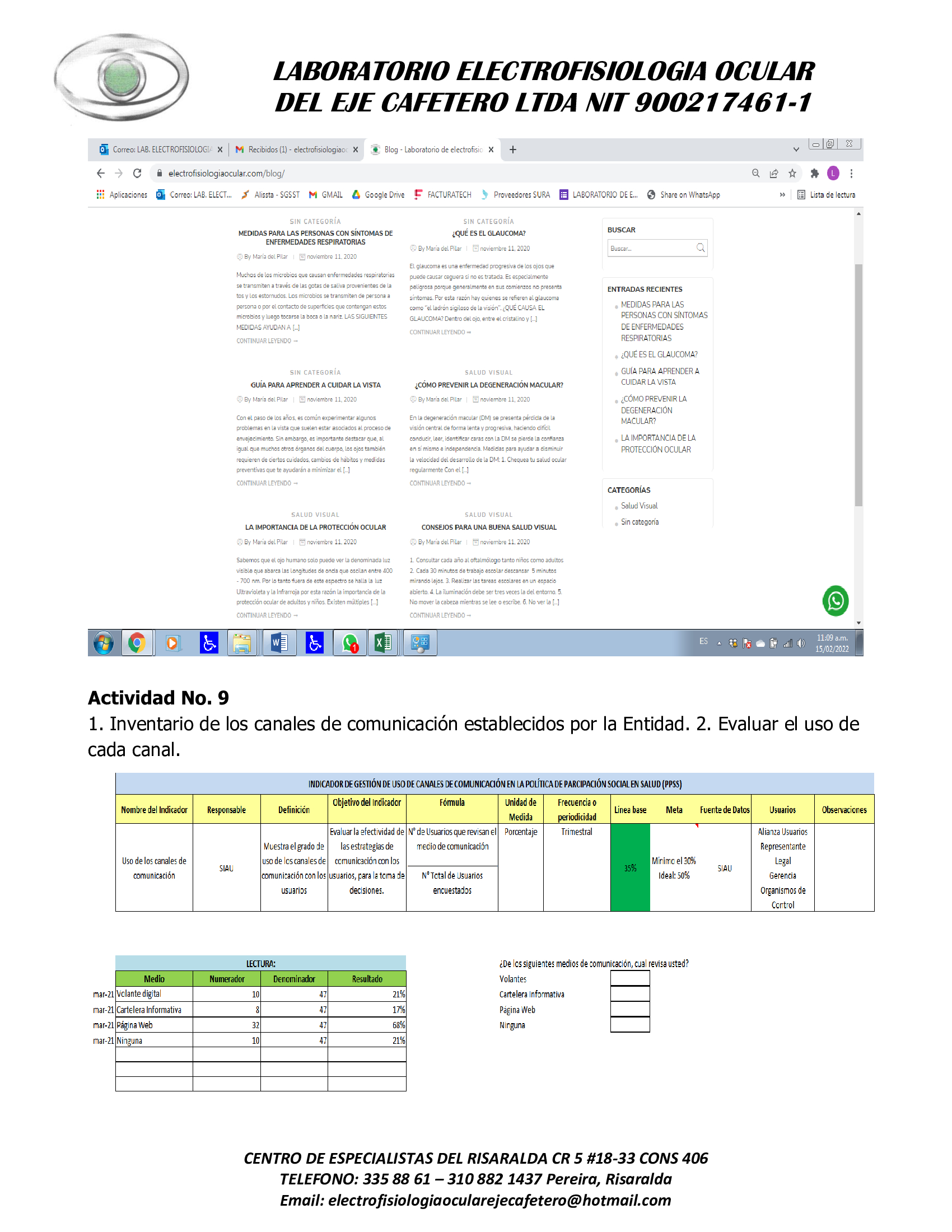Open CONSEJOS PARA UNA BUENA SALUD VISUAL post
952x1232 pixels.
[x=489, y=527]
